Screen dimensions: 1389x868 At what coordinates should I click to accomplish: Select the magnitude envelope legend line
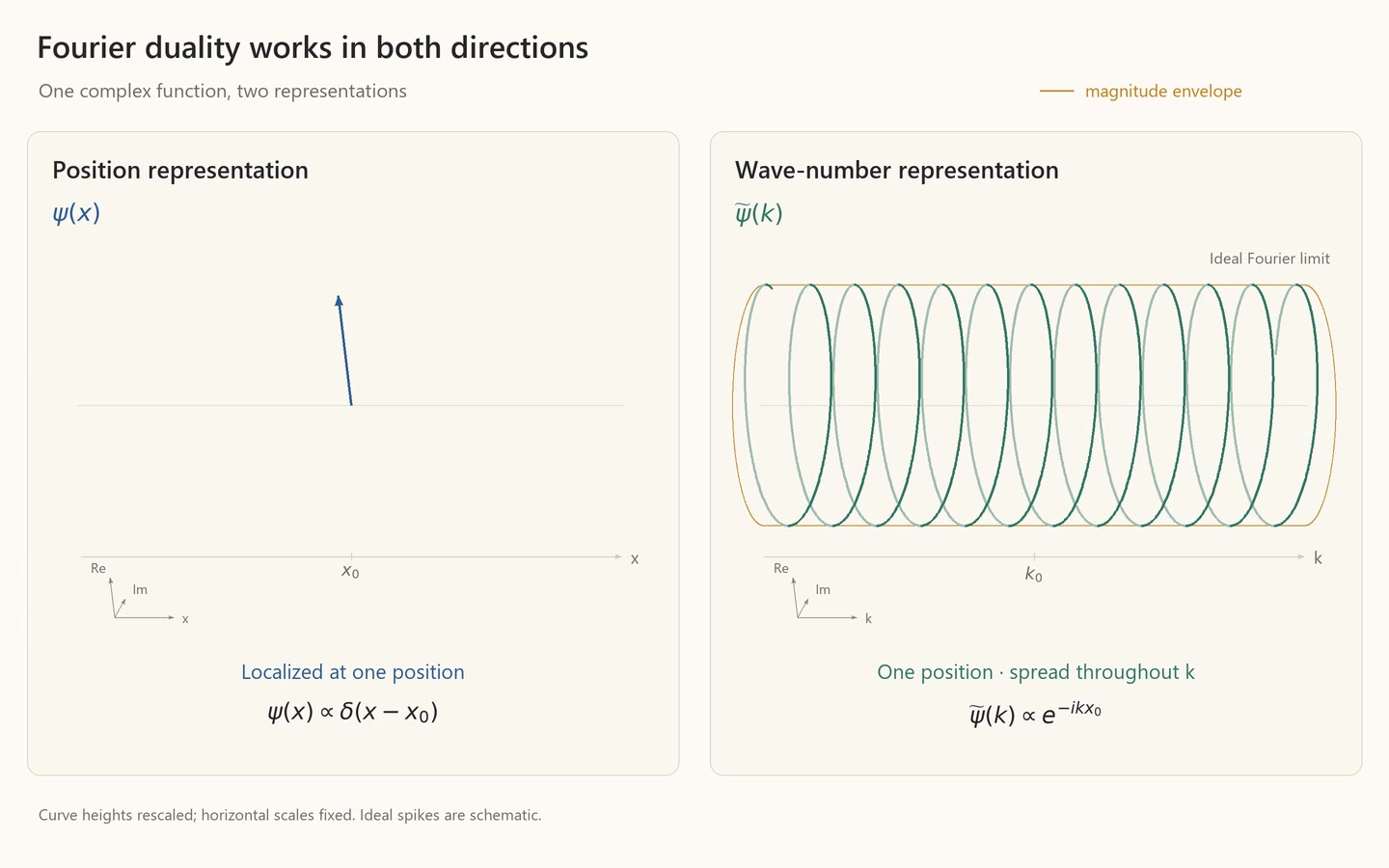click(1056, 92)
